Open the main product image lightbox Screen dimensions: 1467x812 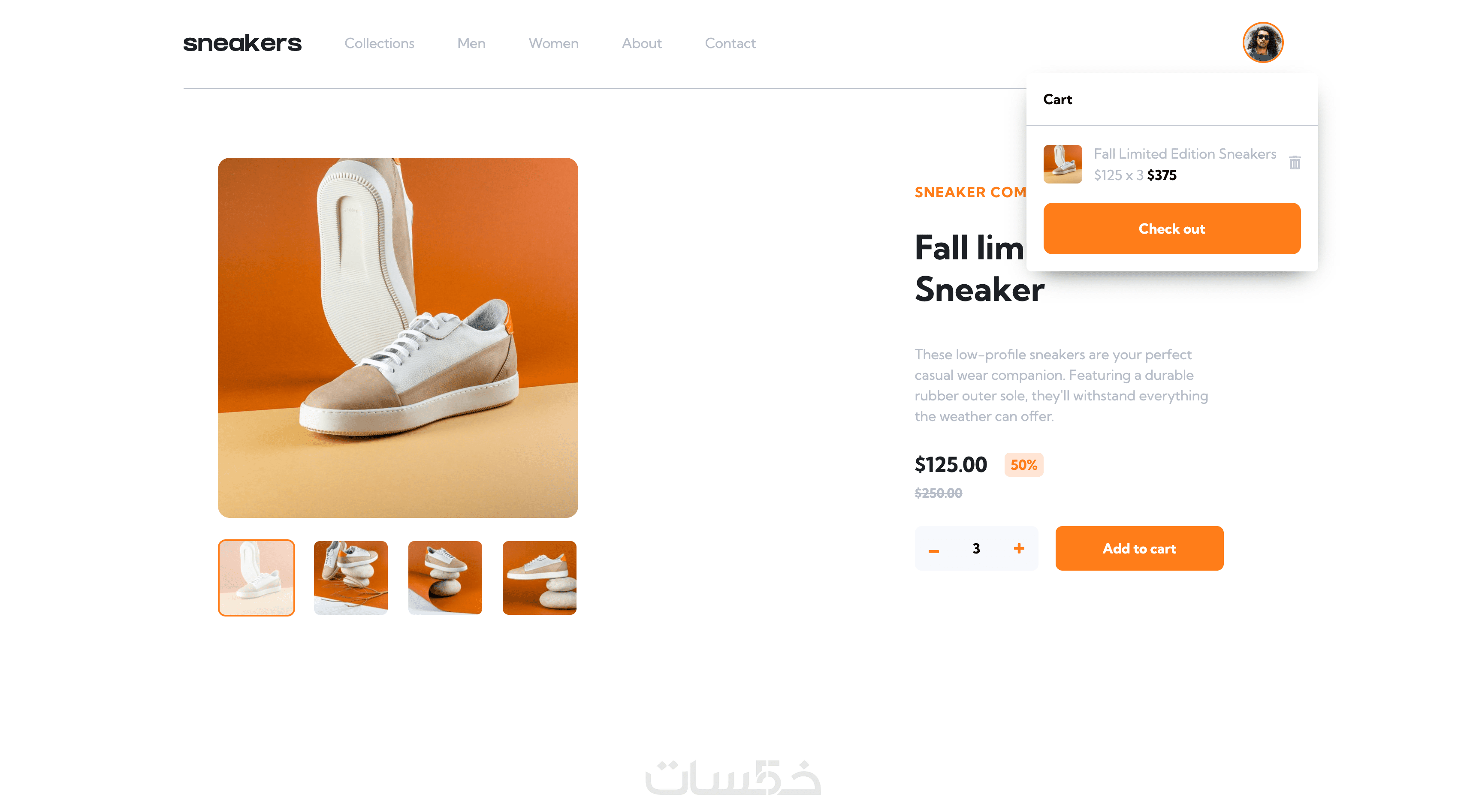pyautogui.click(x=398, y=337)
